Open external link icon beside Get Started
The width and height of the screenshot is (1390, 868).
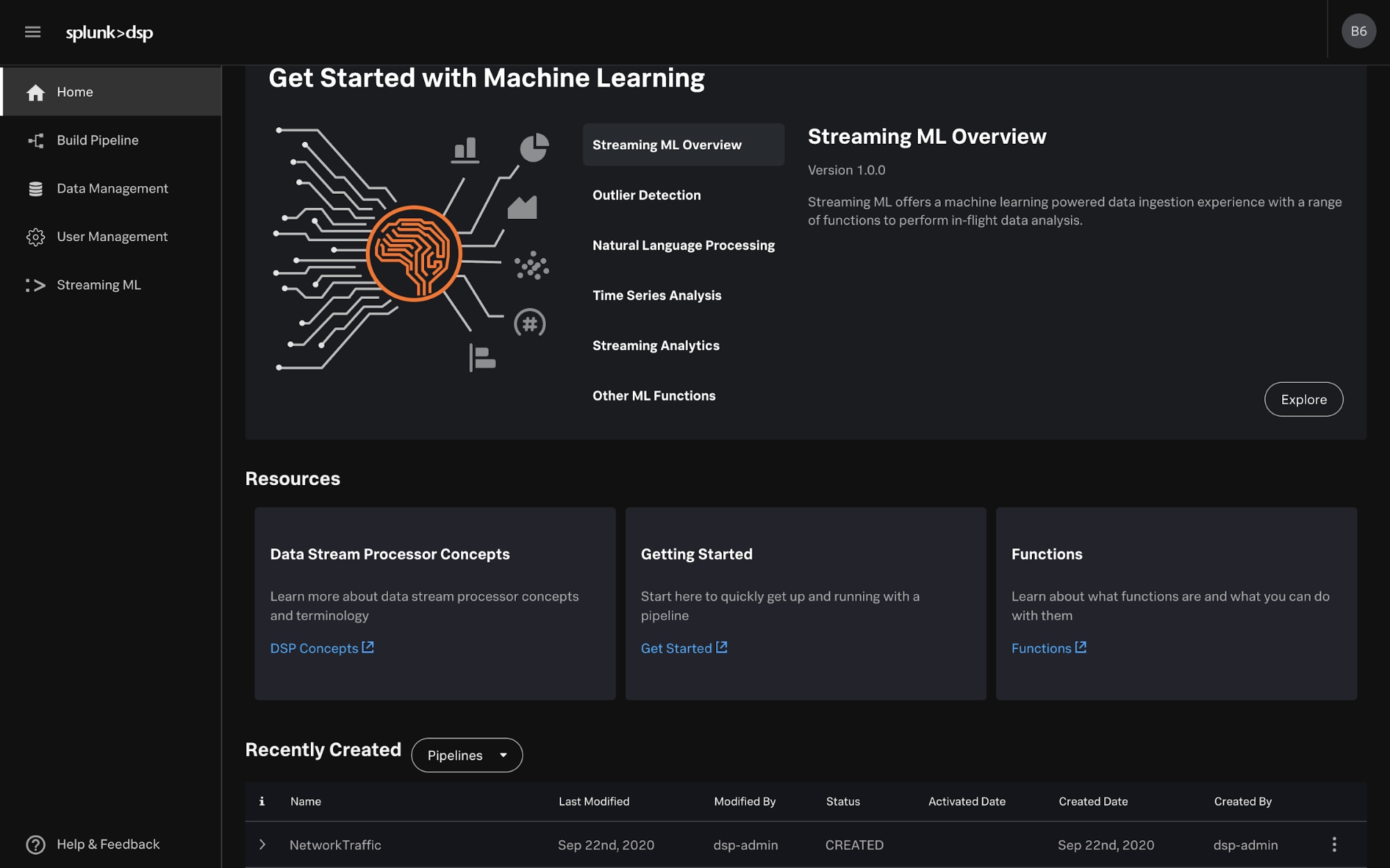(722, 647)
